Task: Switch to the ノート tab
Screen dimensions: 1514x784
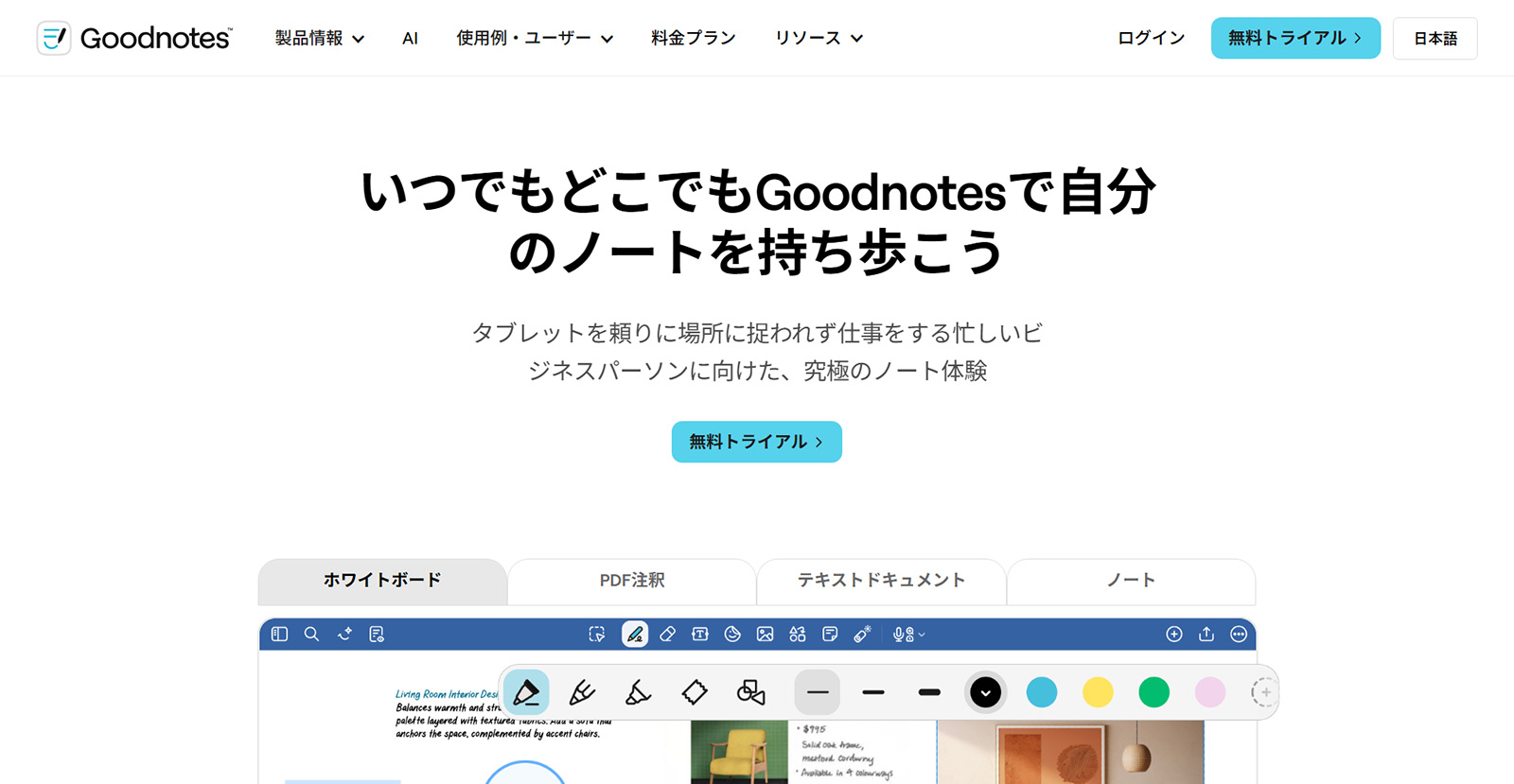Action: (x=1131, y=581)
